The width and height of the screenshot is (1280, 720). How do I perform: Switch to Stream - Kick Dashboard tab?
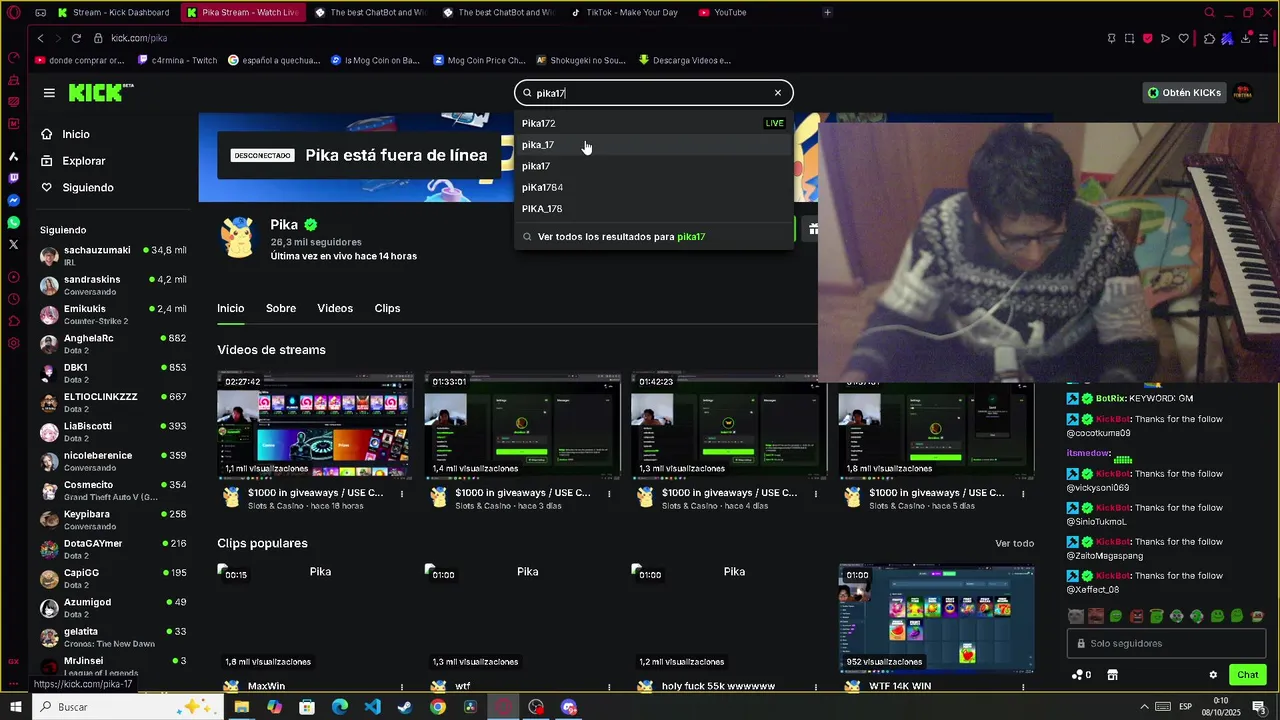117,12
